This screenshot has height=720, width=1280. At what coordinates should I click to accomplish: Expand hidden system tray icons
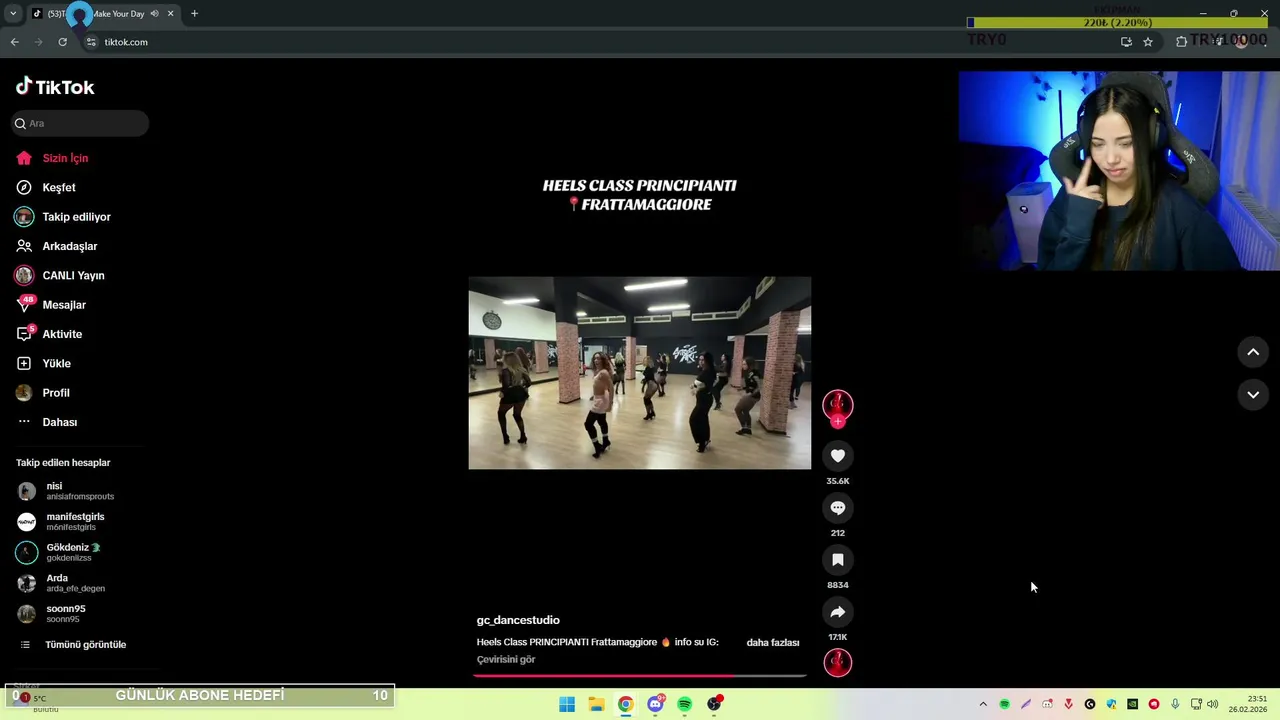click(x=983, y=704)
